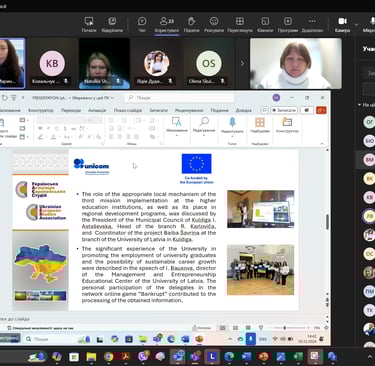Adjust the PowerPoint zoom slider handle
Viewport: 375px width, 366px height.
coord(284,328)
